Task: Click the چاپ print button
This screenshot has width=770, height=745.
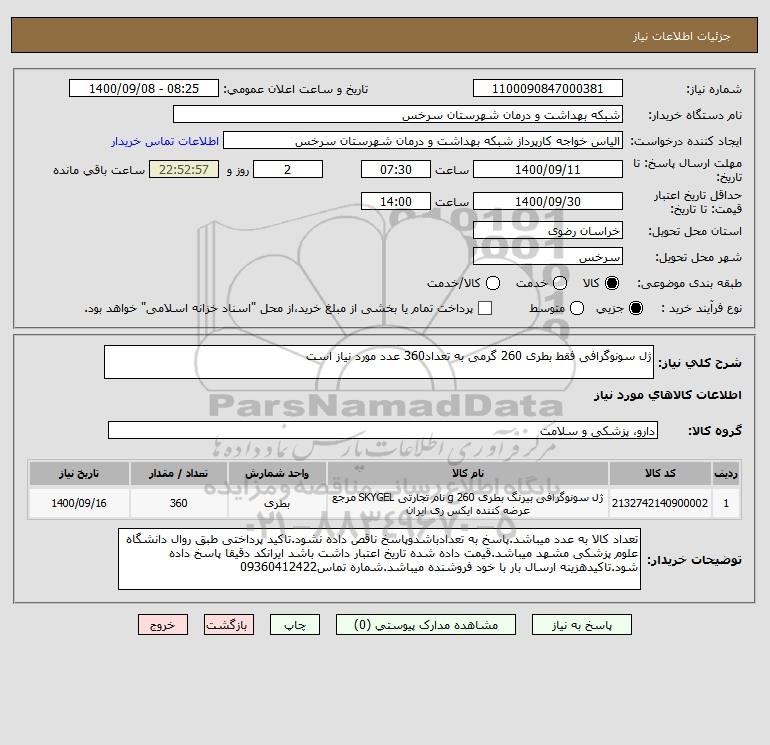Action: (x=295, y=625)
